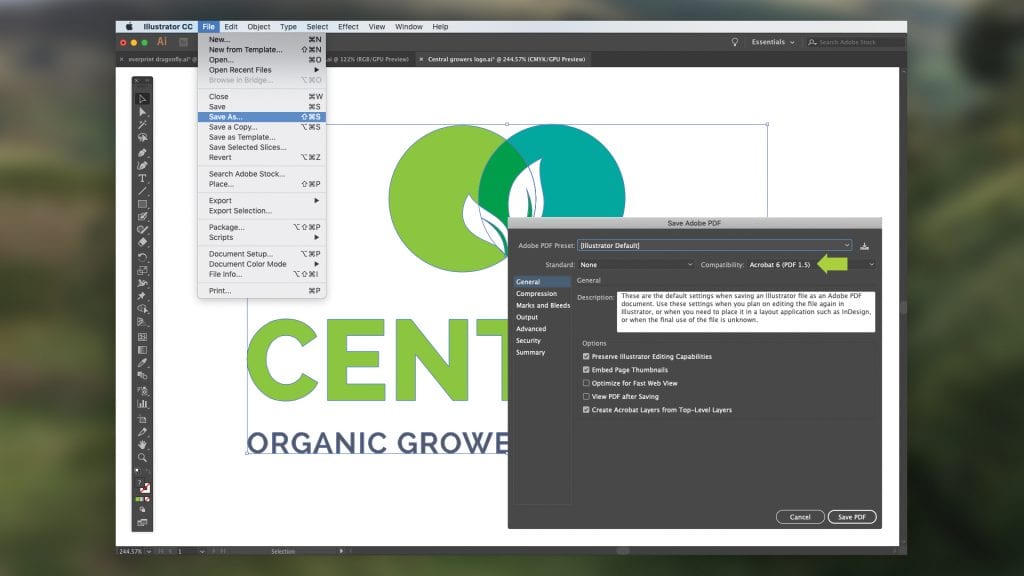Click the Cancel button in Save Adobe PDF
The height and width of the screenshot is (576, 1024).
pos(800,517)
